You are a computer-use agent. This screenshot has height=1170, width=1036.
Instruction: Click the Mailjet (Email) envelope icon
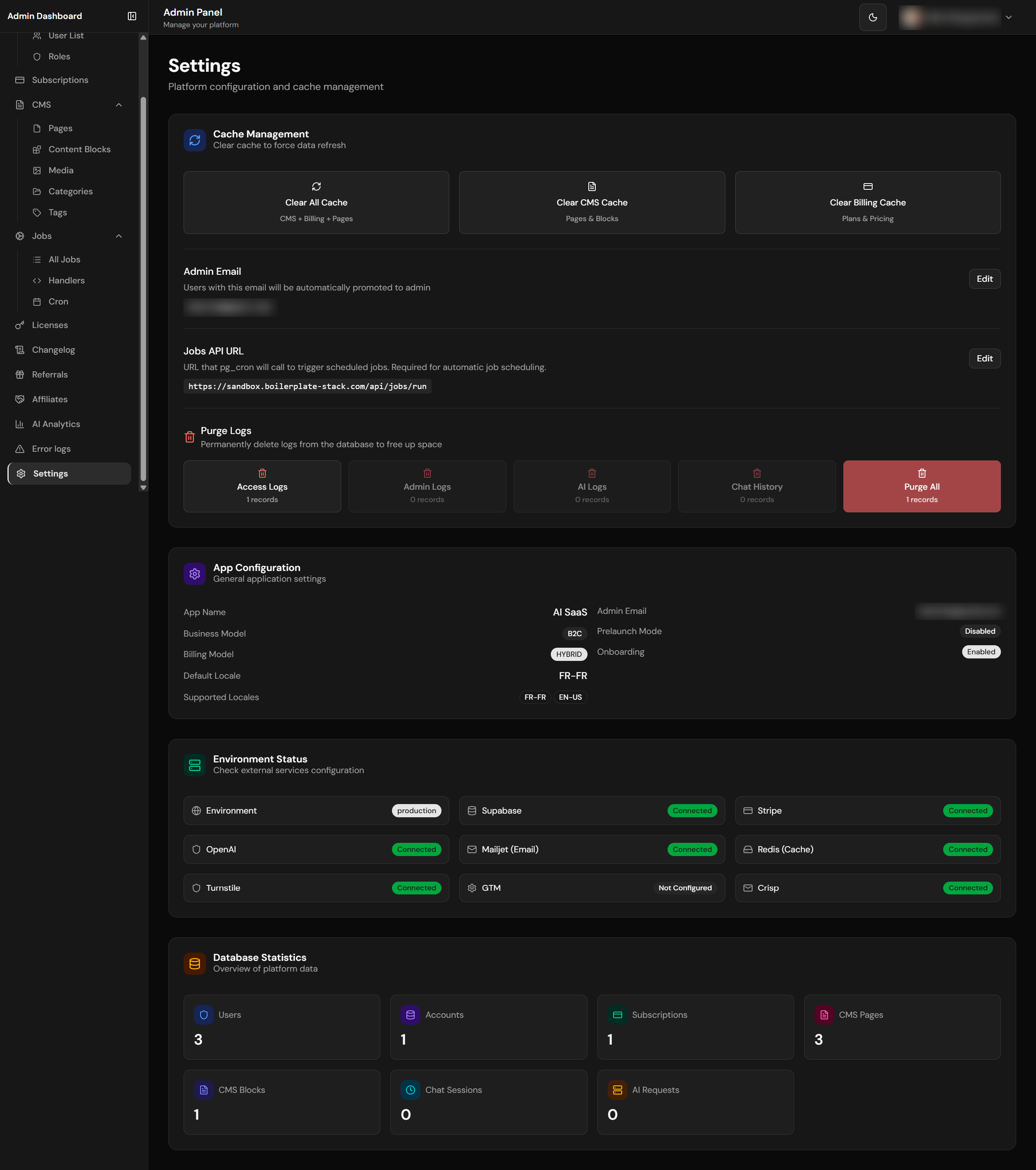(472, 849)
